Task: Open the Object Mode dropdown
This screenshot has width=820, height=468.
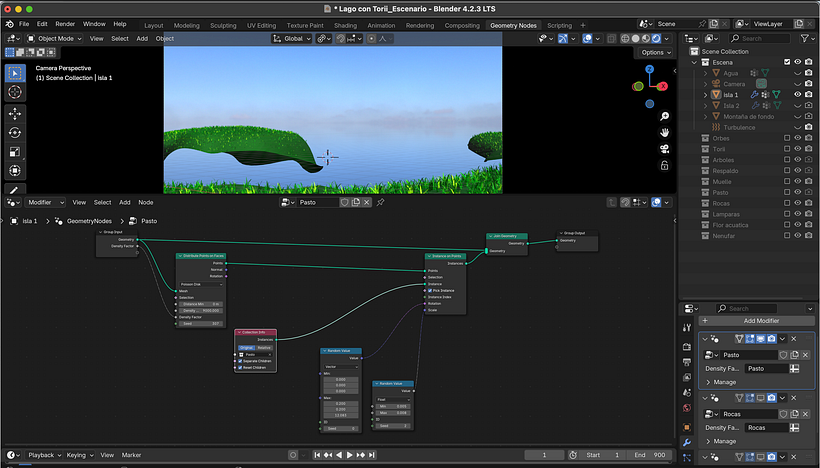Action: pyautogui.click(x=54, y=38)
